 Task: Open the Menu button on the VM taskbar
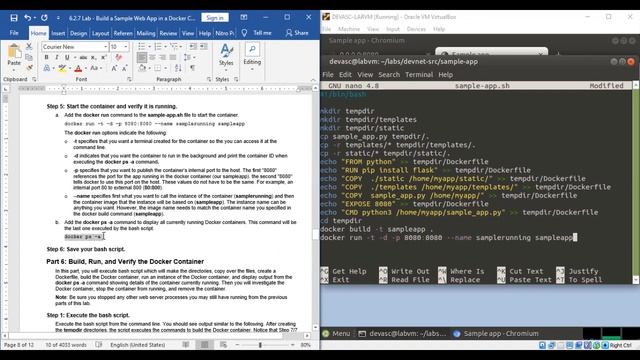[337, 333]
